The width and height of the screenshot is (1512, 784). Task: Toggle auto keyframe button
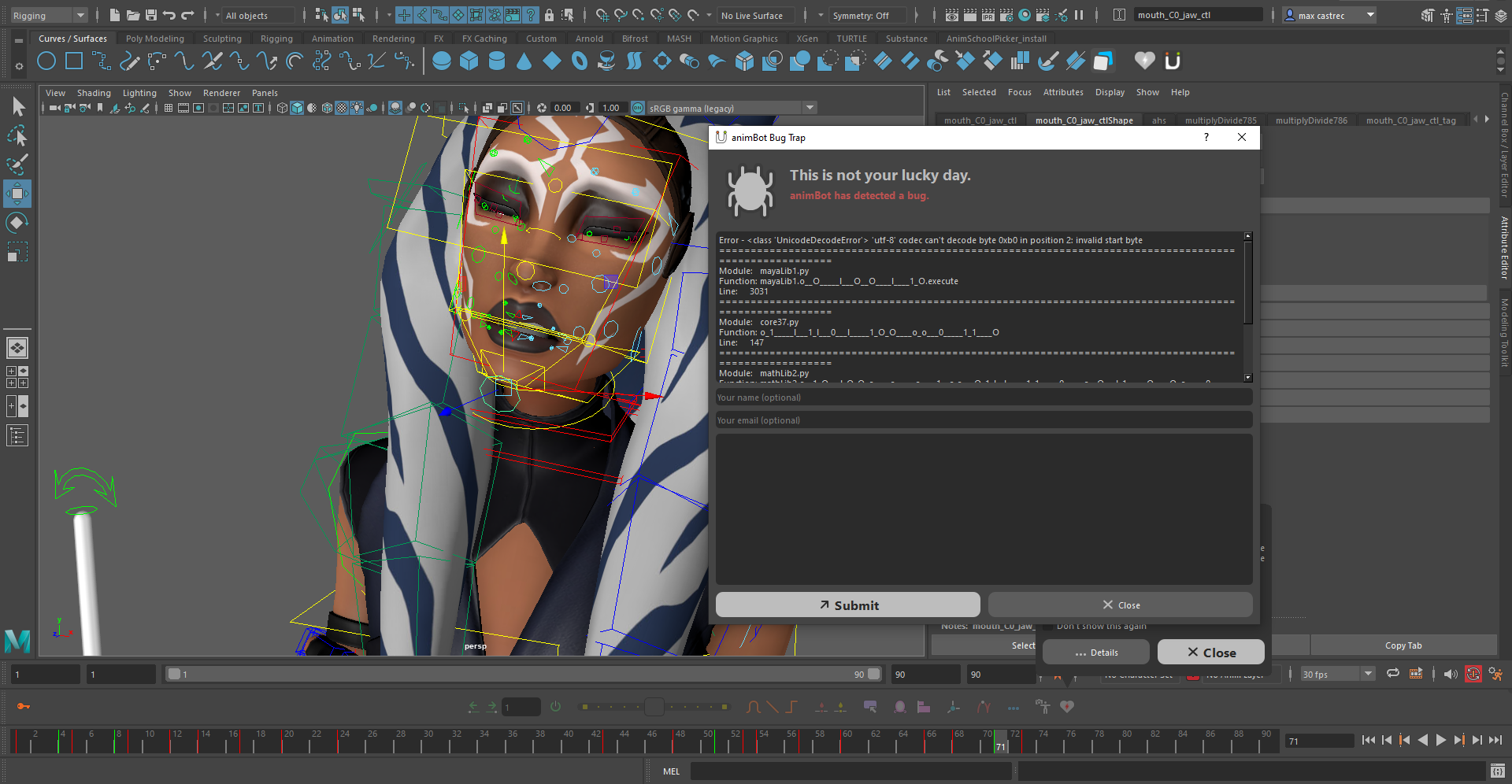click(x=1473, y=674)
